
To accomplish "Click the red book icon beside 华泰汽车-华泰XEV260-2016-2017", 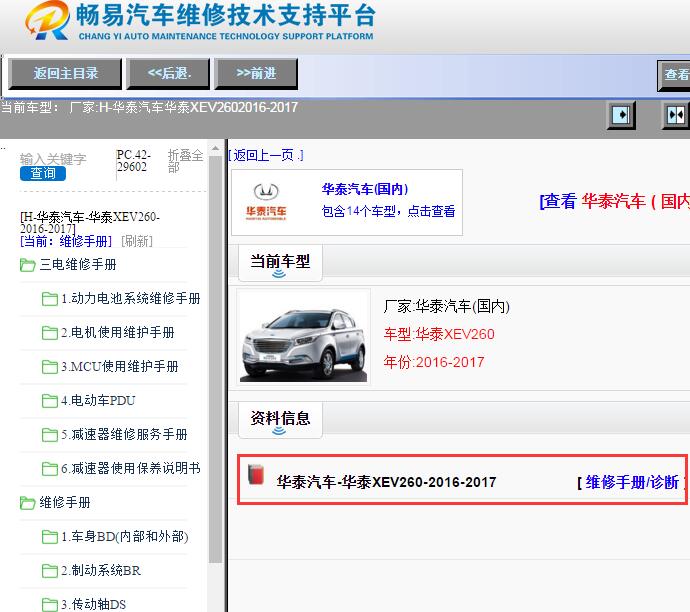I will pos(256,475).
